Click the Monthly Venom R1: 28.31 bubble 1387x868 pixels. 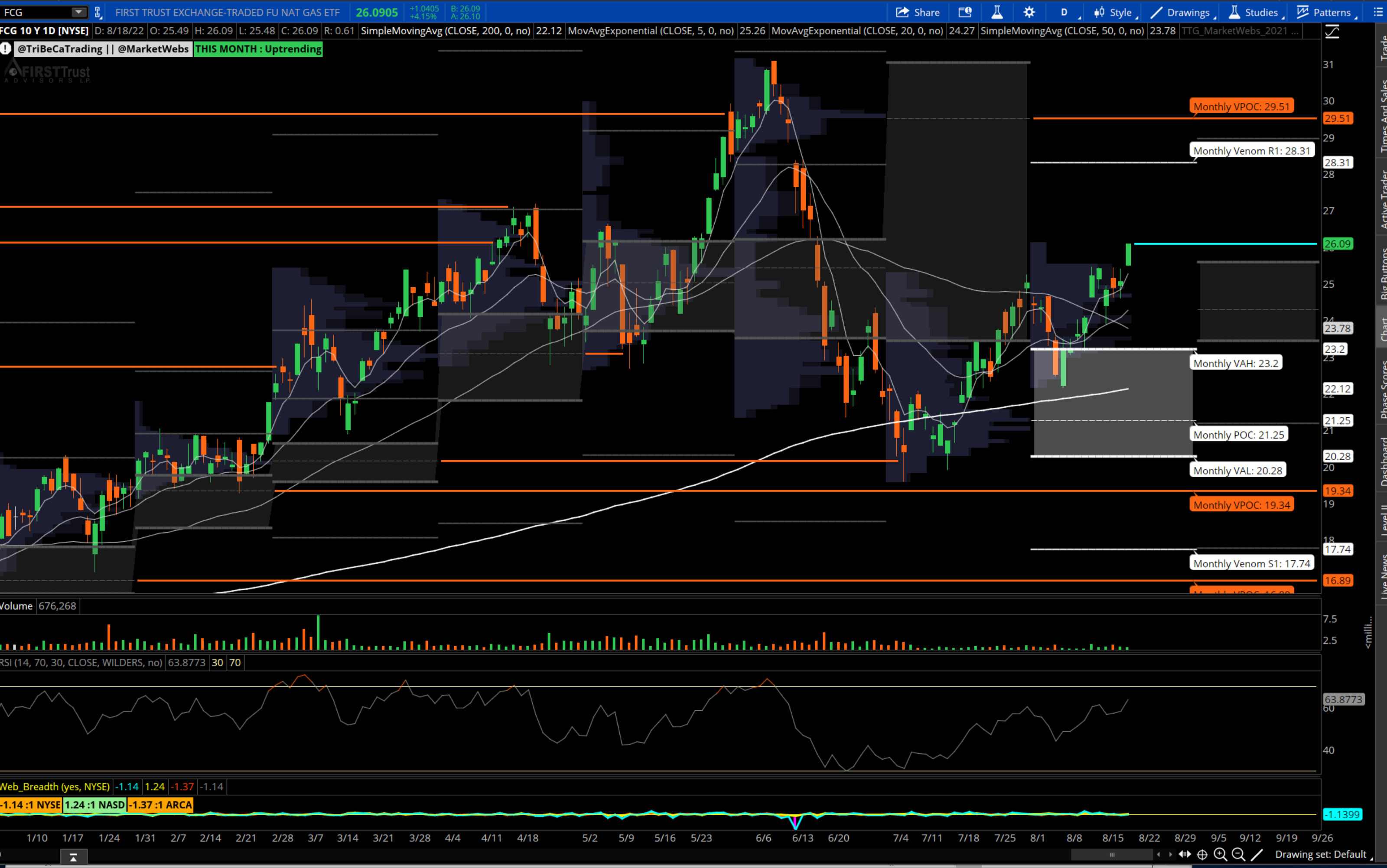coord(1251,151)
